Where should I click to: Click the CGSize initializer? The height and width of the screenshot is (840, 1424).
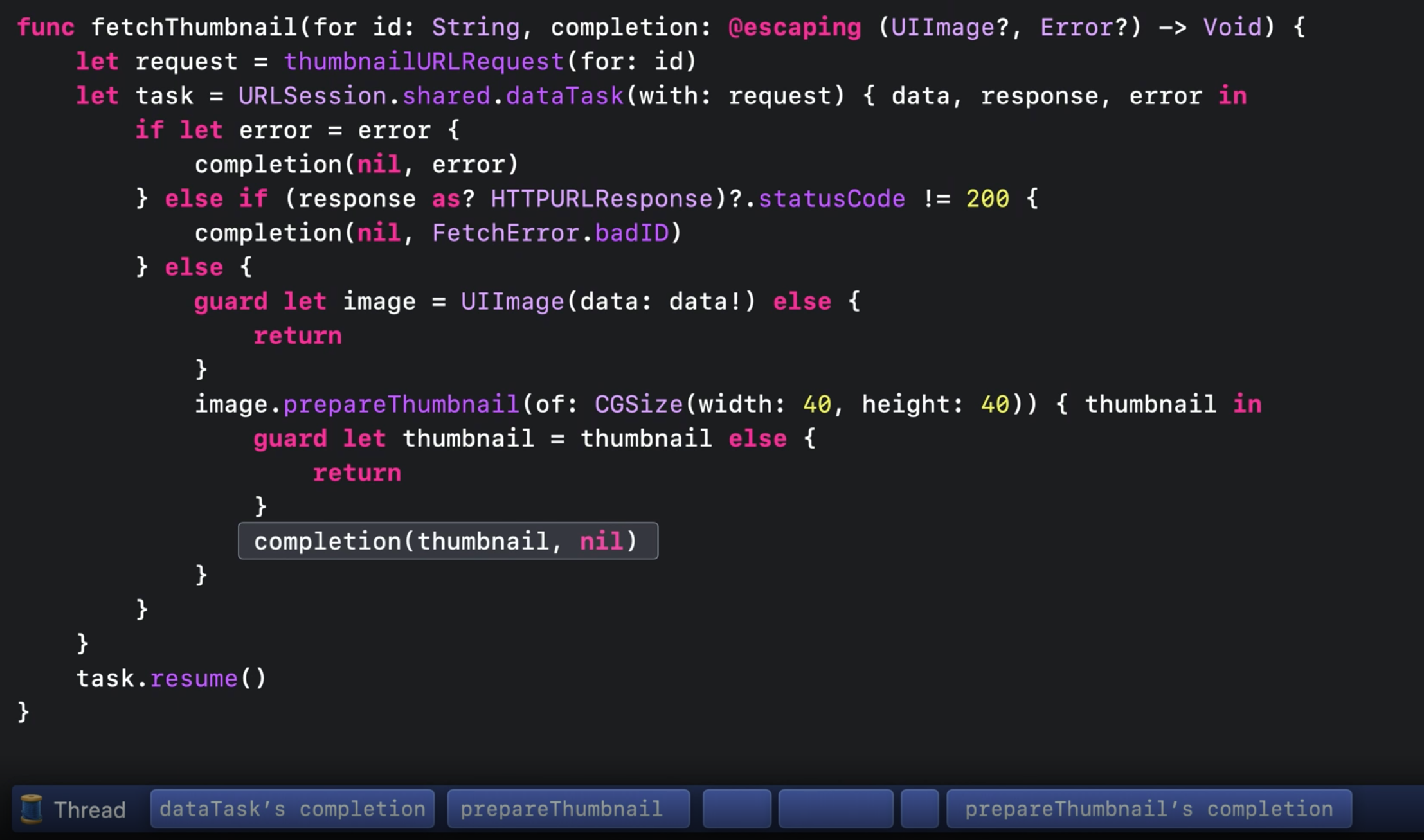[x=638, y=405]
